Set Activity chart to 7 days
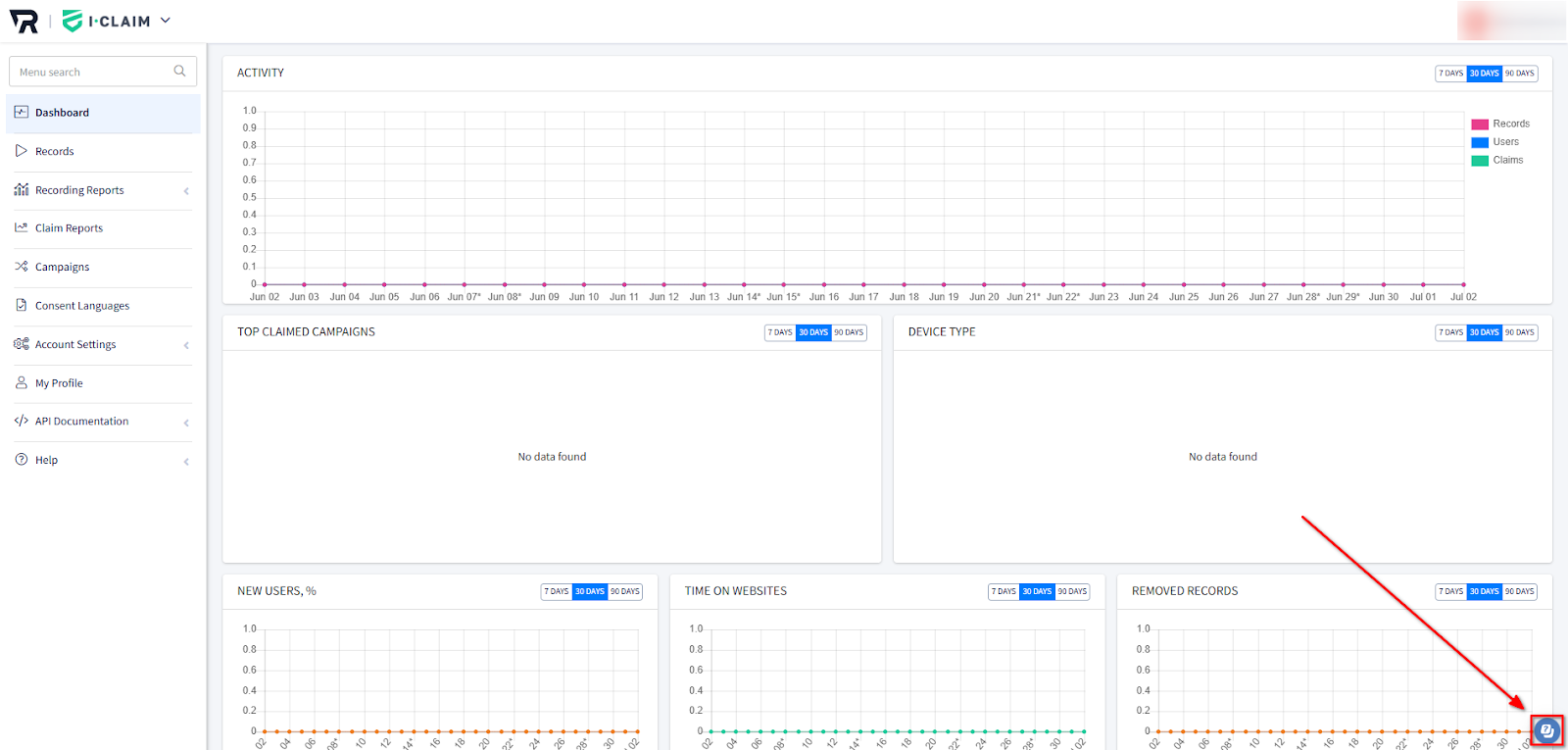The height and width of the screenshot is (750, 1568). (1451, 74)
